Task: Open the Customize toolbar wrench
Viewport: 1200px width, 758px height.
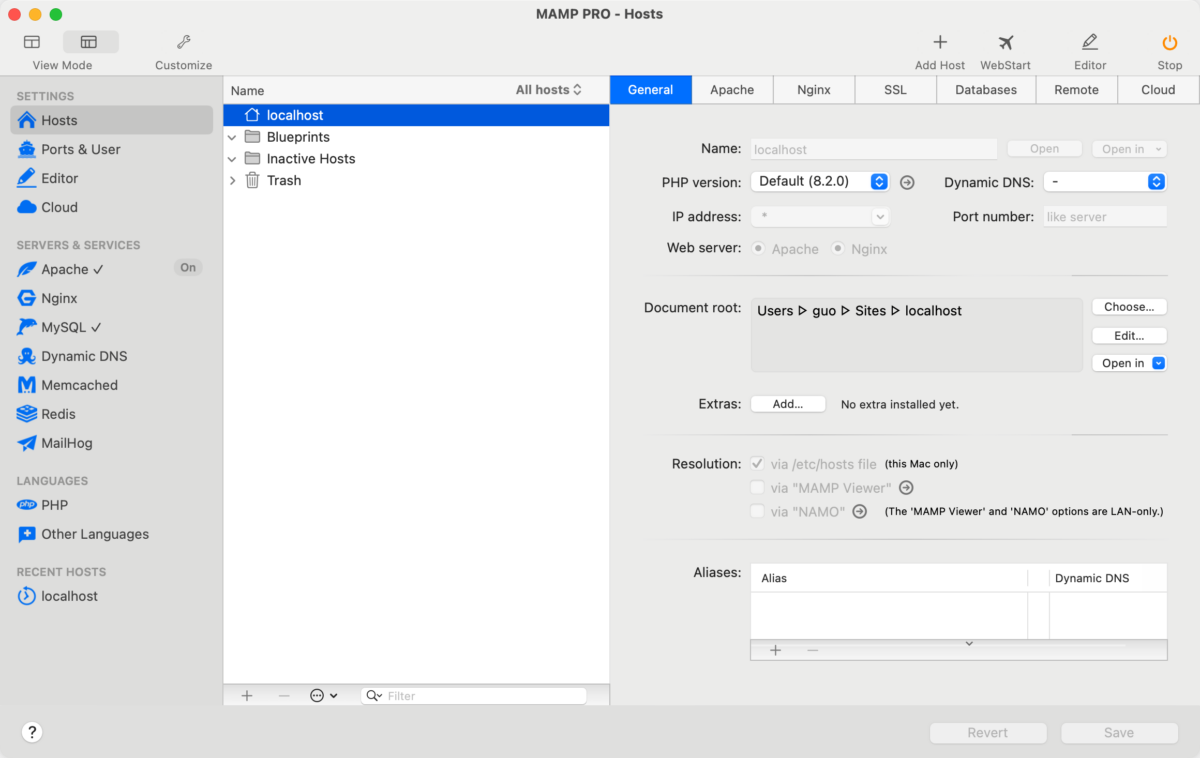Action: [184, 42]
